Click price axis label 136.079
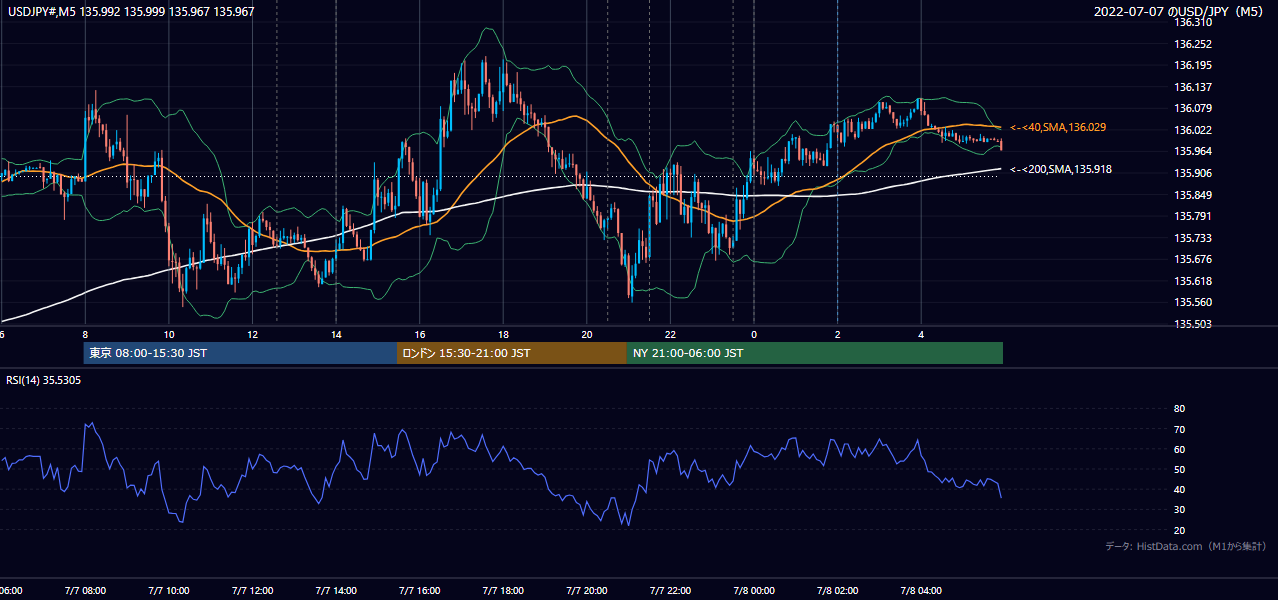The height and width of the screenshot is (600, 1278). pos(1194,108)
